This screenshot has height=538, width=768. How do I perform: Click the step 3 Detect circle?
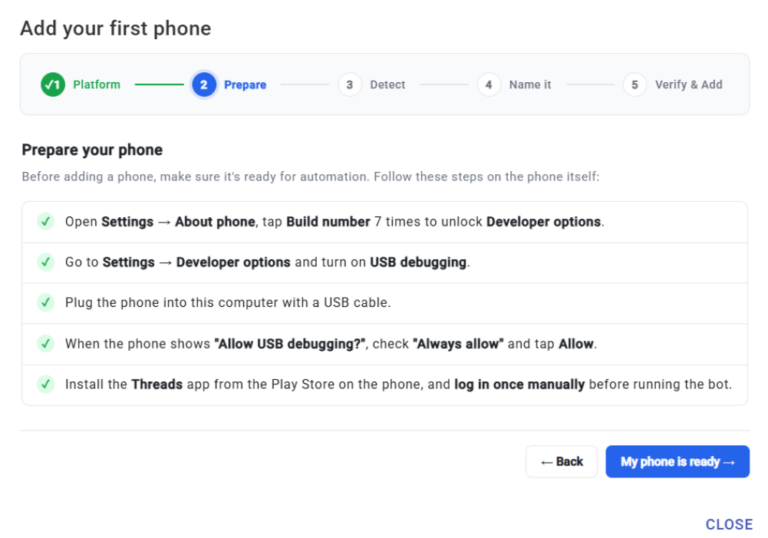[349, 85]
